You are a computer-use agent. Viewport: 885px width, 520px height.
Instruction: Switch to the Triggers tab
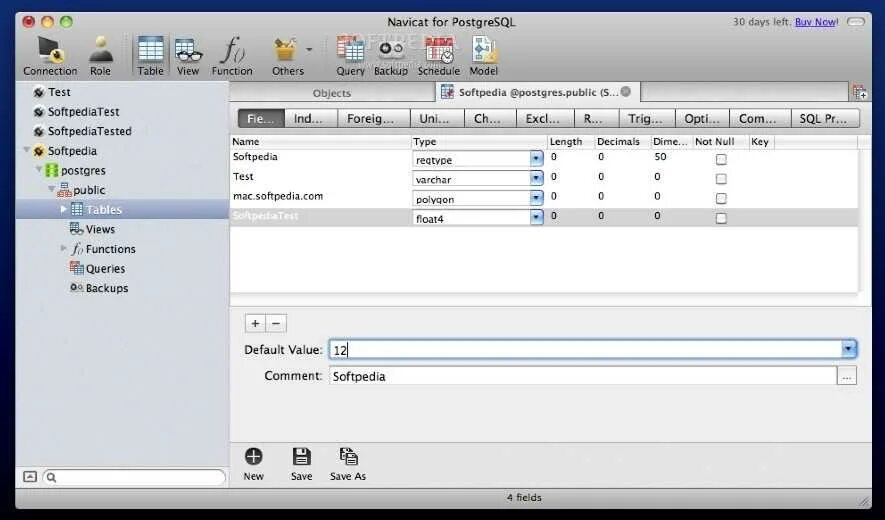(x=646, y=119)
